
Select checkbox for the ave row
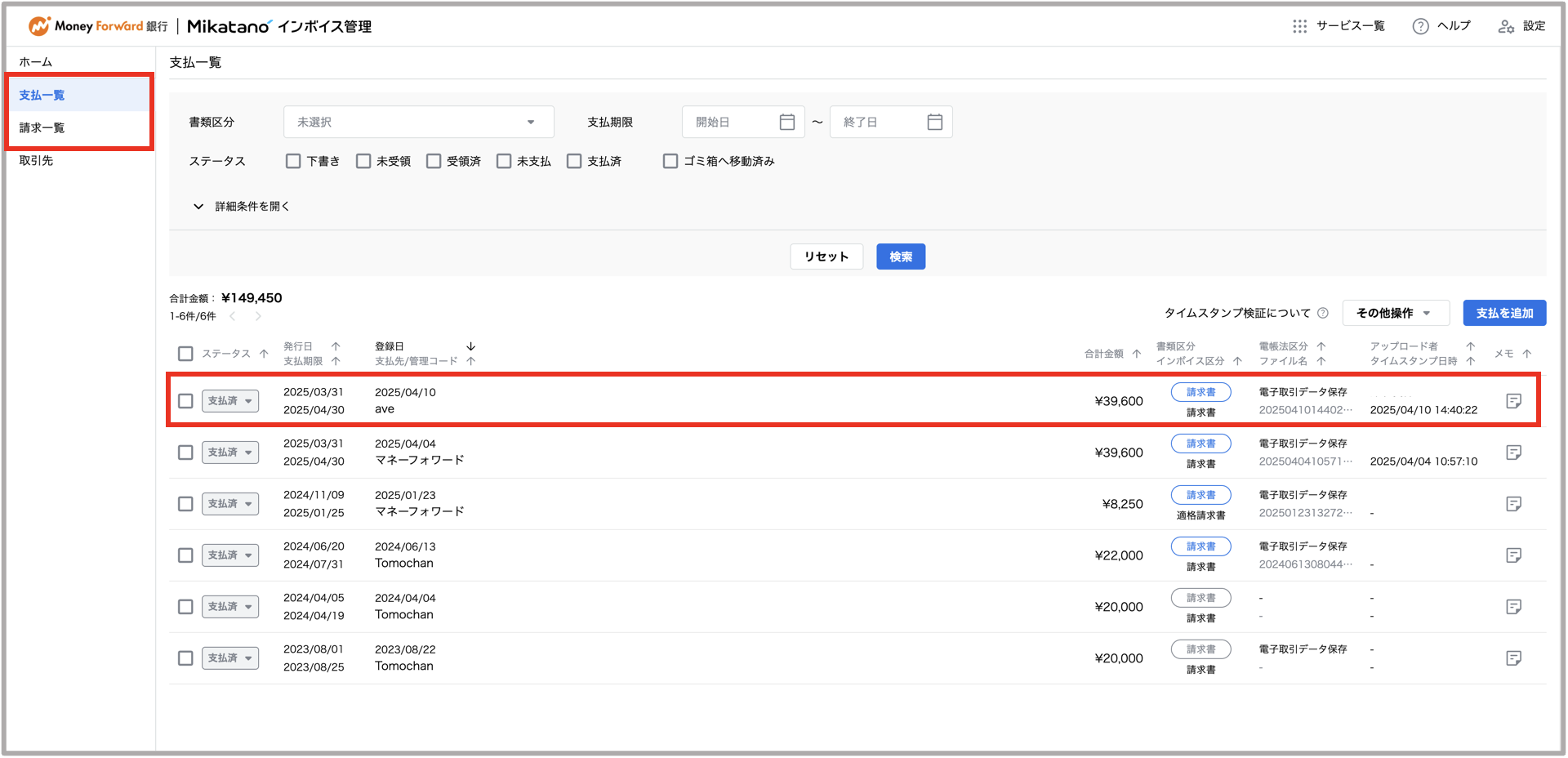tap(185, 401)
